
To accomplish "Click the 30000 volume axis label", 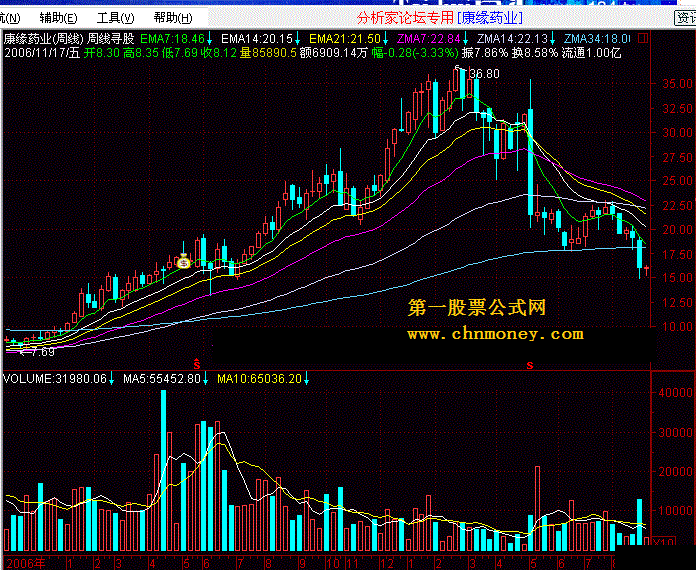I will pyautogui.click(x=676, y=432).
